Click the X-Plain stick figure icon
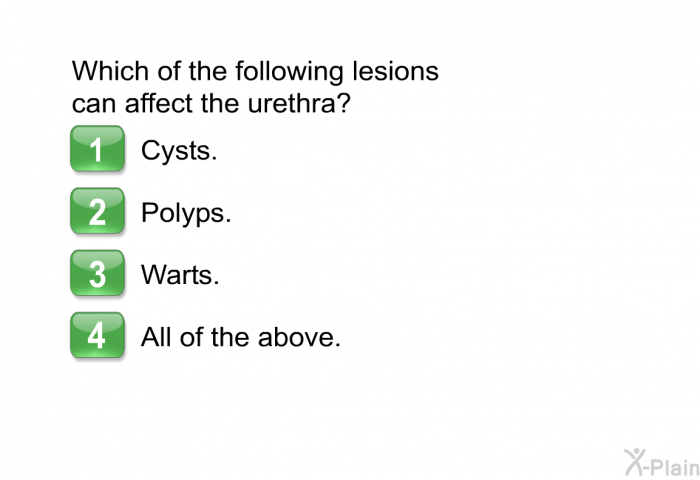The height and width of the screenshot is (480, 700). (636, 462)
